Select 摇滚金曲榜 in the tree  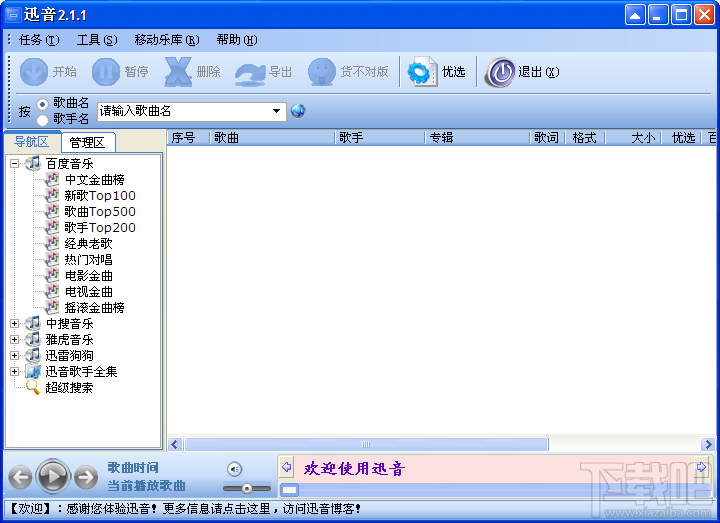point(94,308)
